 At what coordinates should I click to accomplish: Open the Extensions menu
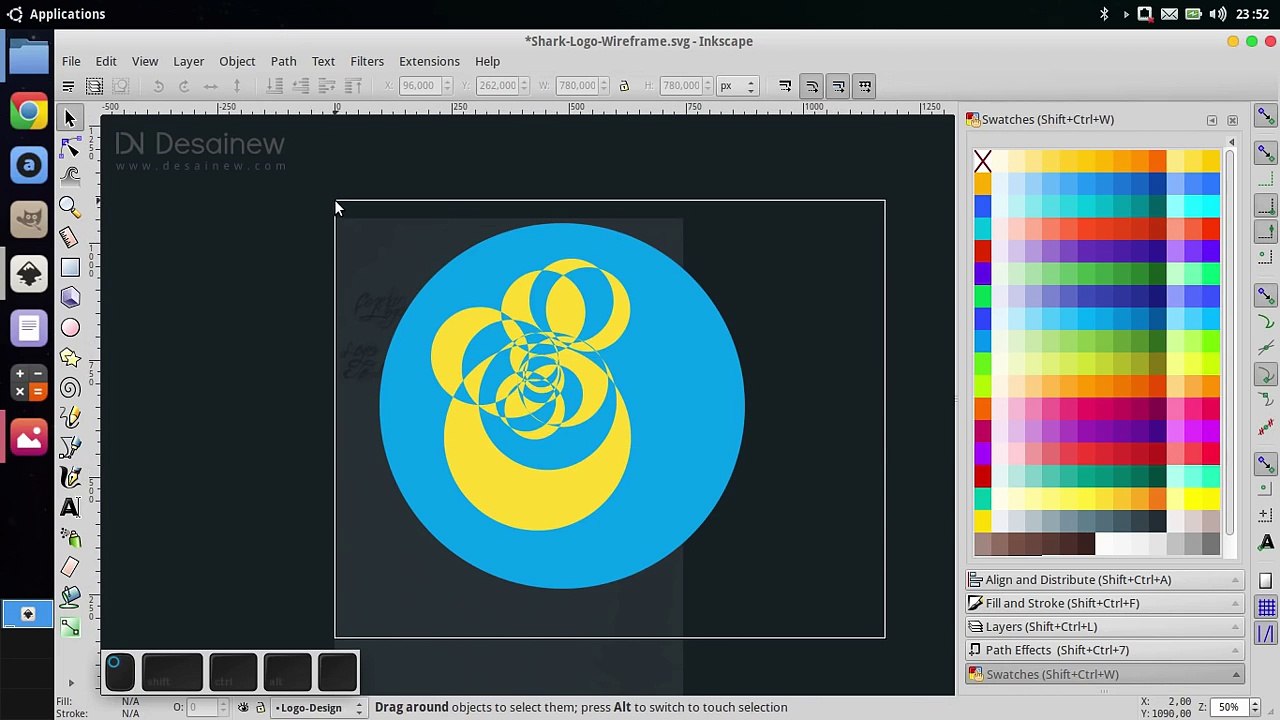[429, 61]
